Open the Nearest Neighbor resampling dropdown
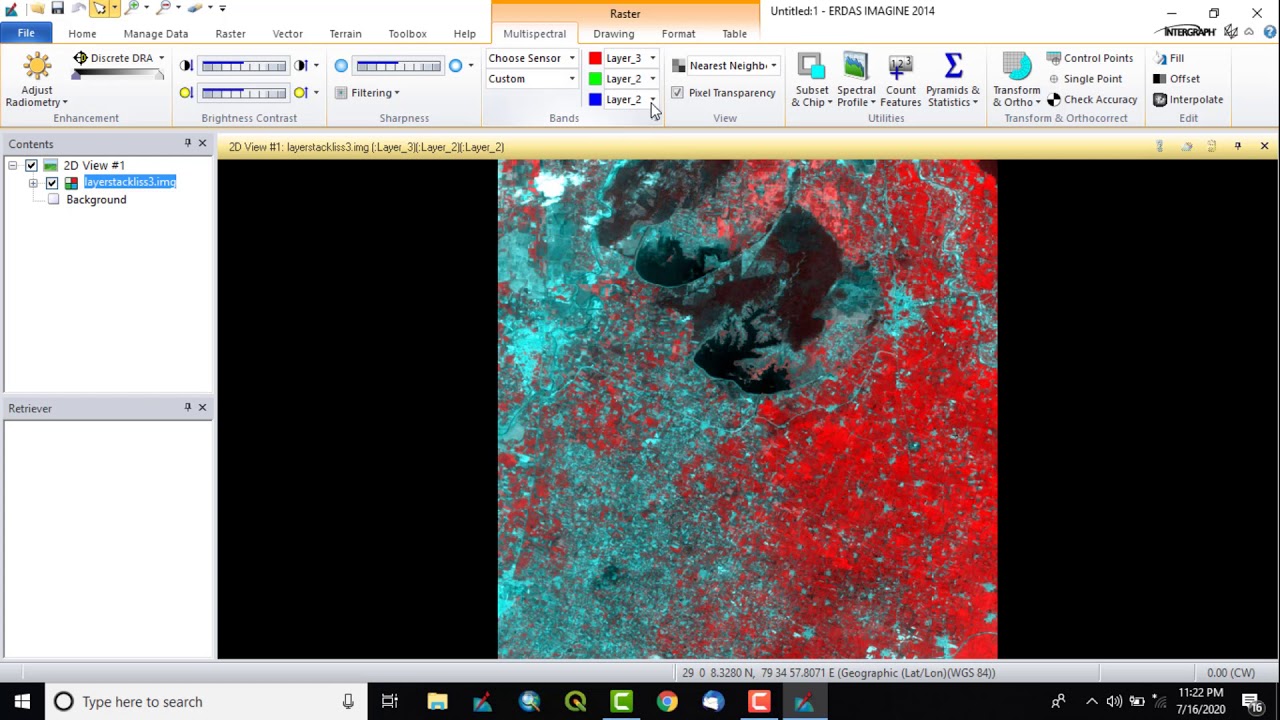 (773, 66)
